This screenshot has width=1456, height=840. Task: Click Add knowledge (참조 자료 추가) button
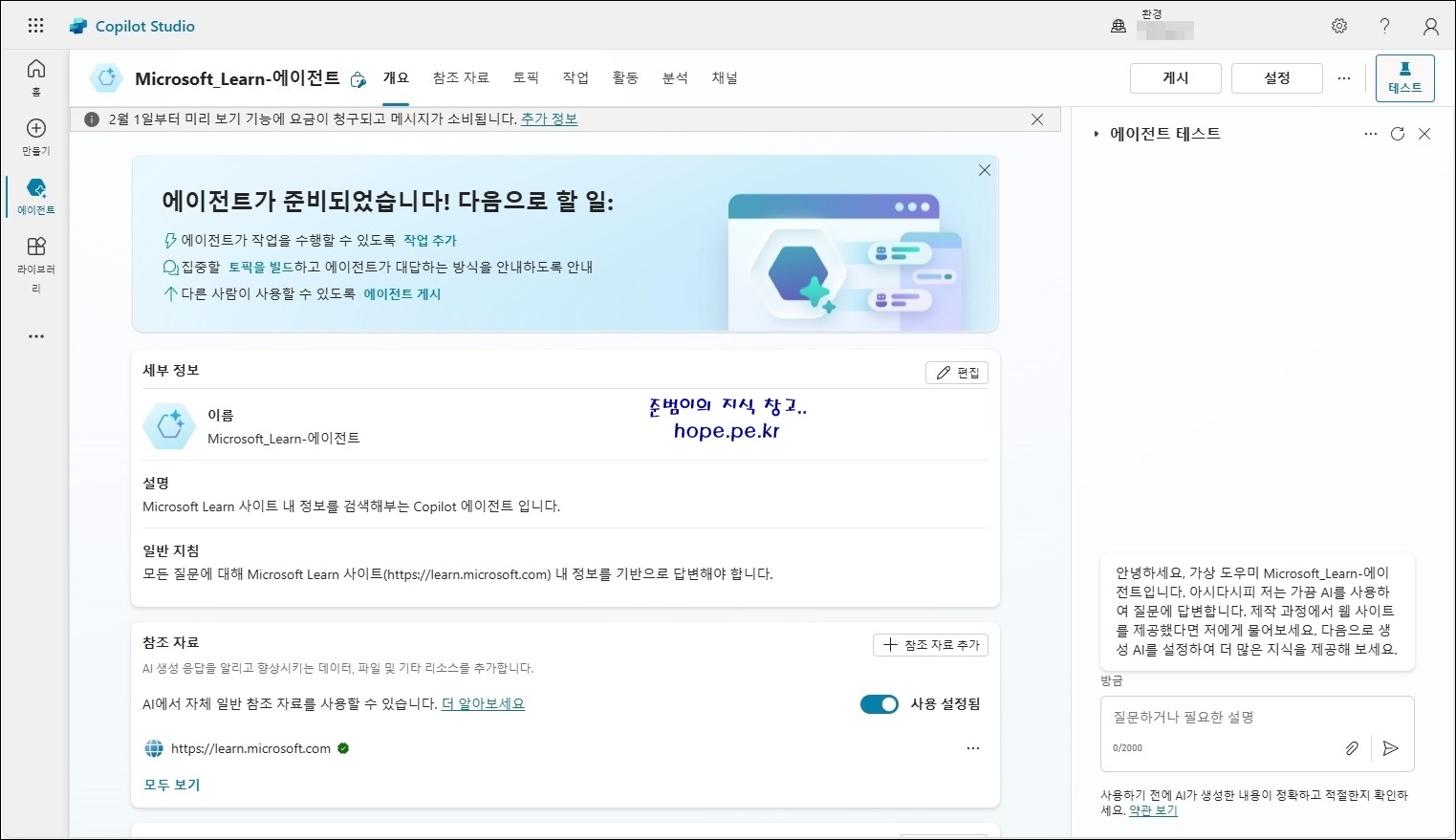coord(930,645)
